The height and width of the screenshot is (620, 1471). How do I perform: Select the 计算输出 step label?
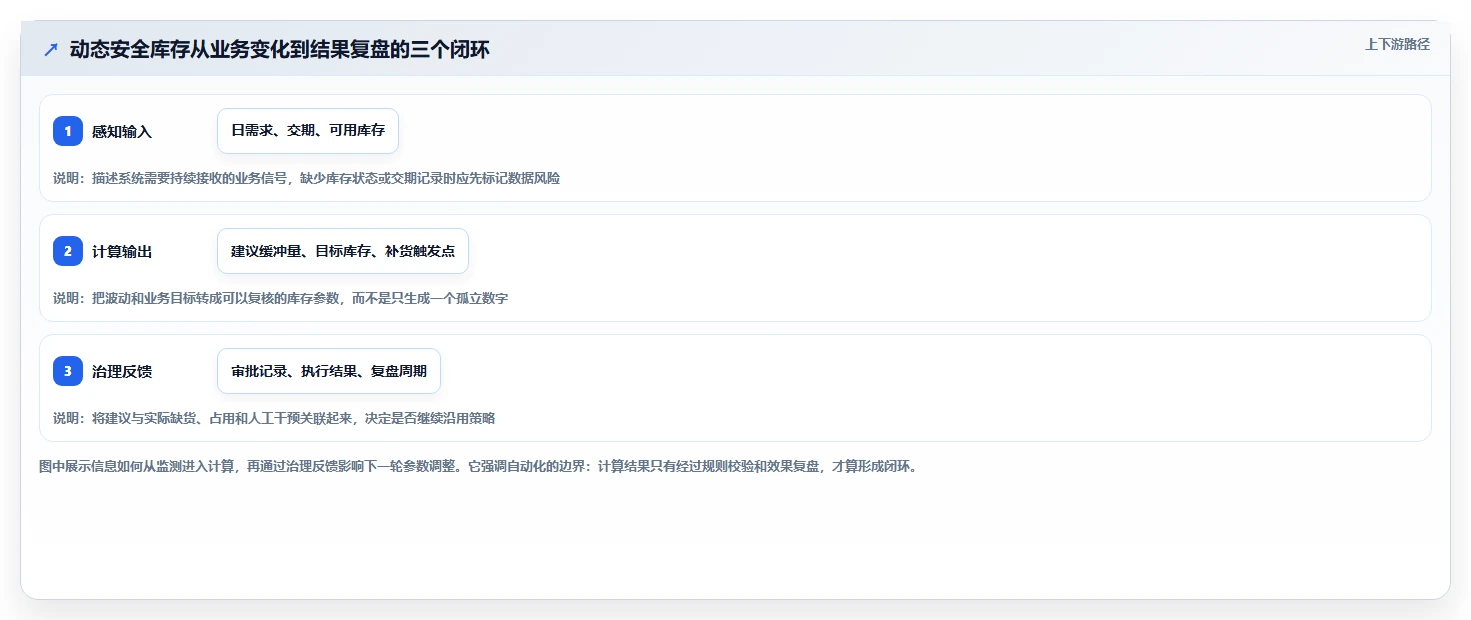[x=122, y=251]
